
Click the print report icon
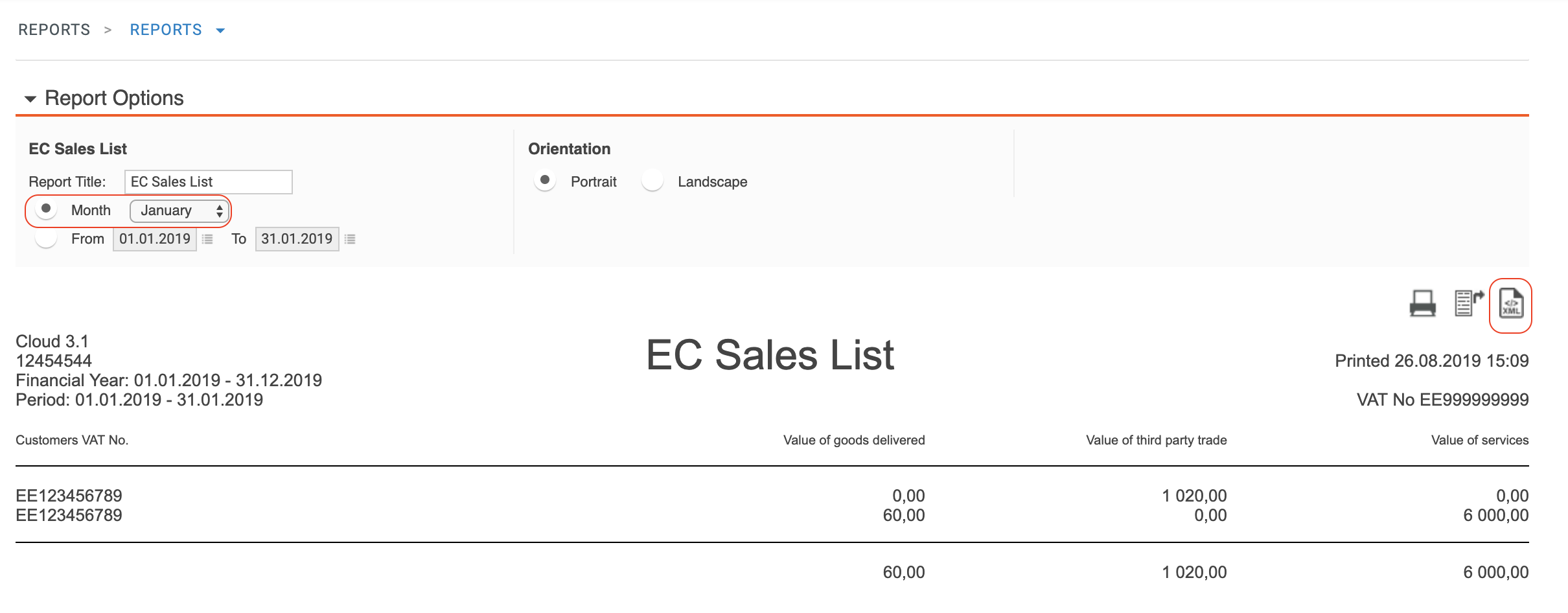point(1422,303)
